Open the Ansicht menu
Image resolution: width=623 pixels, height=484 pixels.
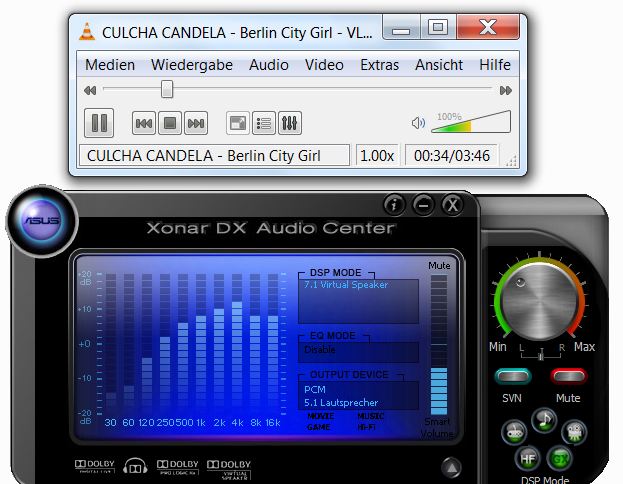(439, 65)
